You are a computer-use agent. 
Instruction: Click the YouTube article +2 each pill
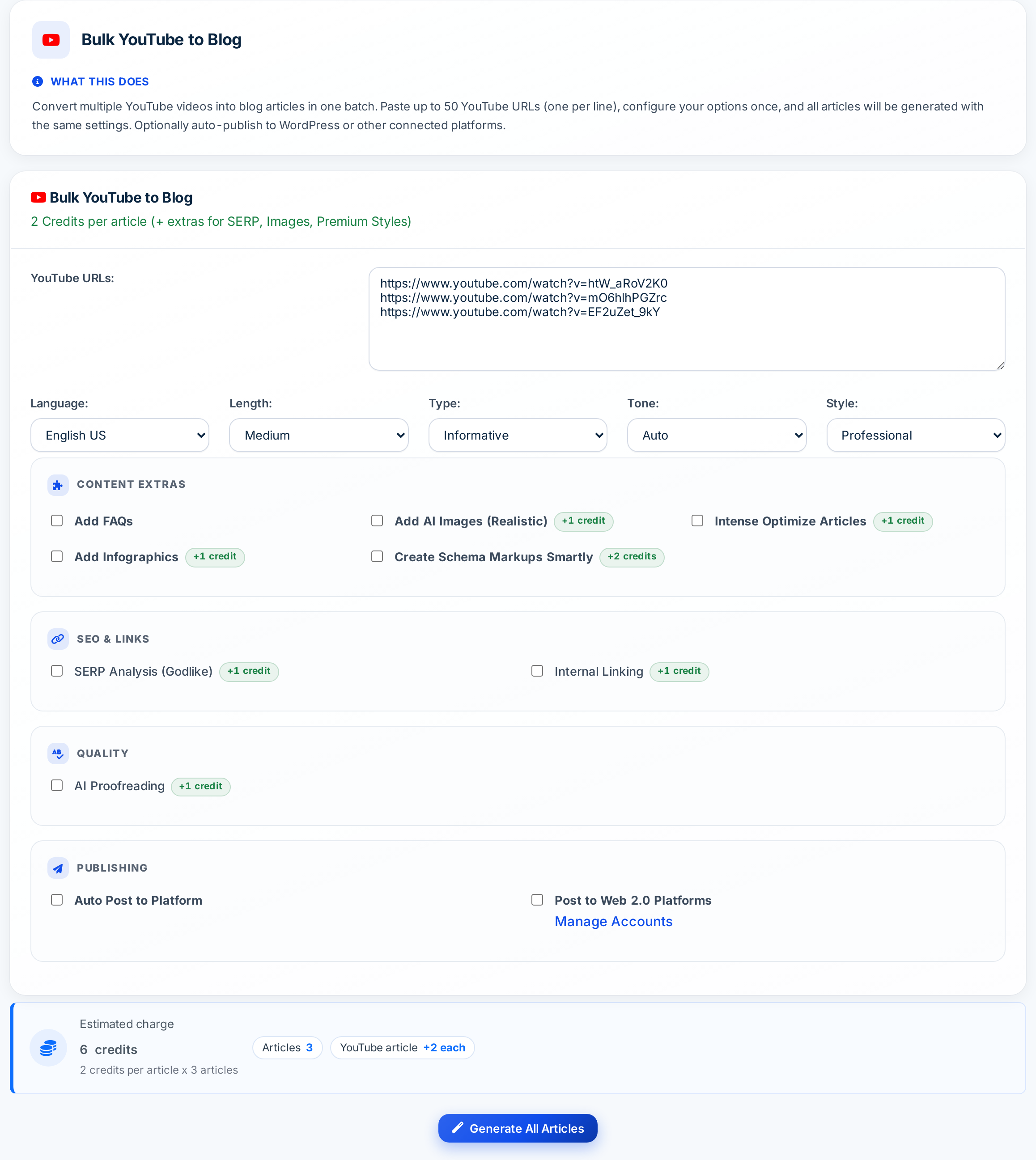point(403,1047)
